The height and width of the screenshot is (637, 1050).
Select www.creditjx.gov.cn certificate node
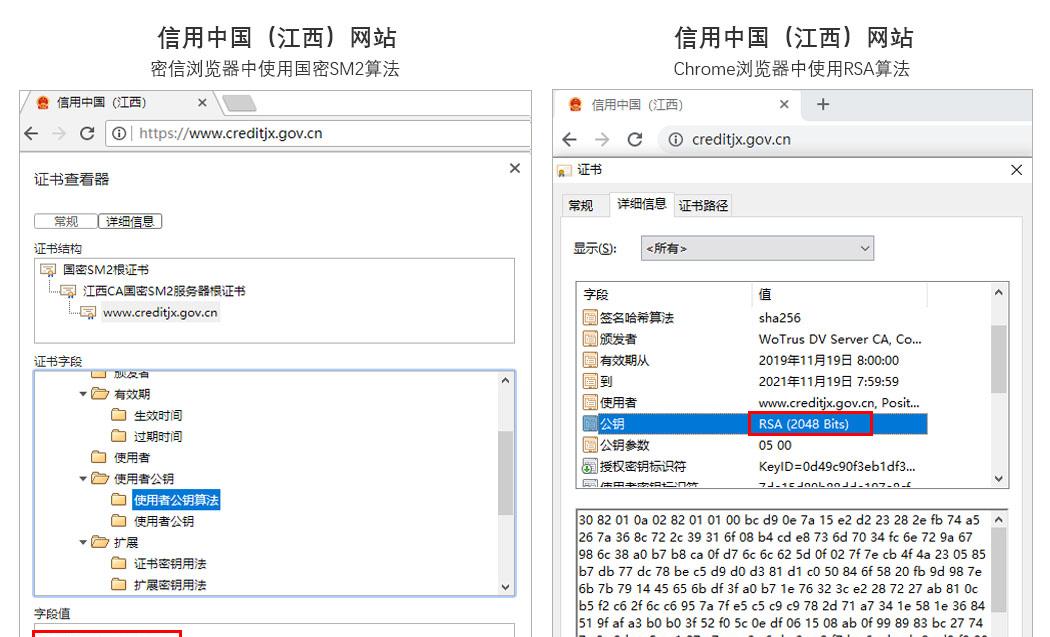(x=160, y=312)
